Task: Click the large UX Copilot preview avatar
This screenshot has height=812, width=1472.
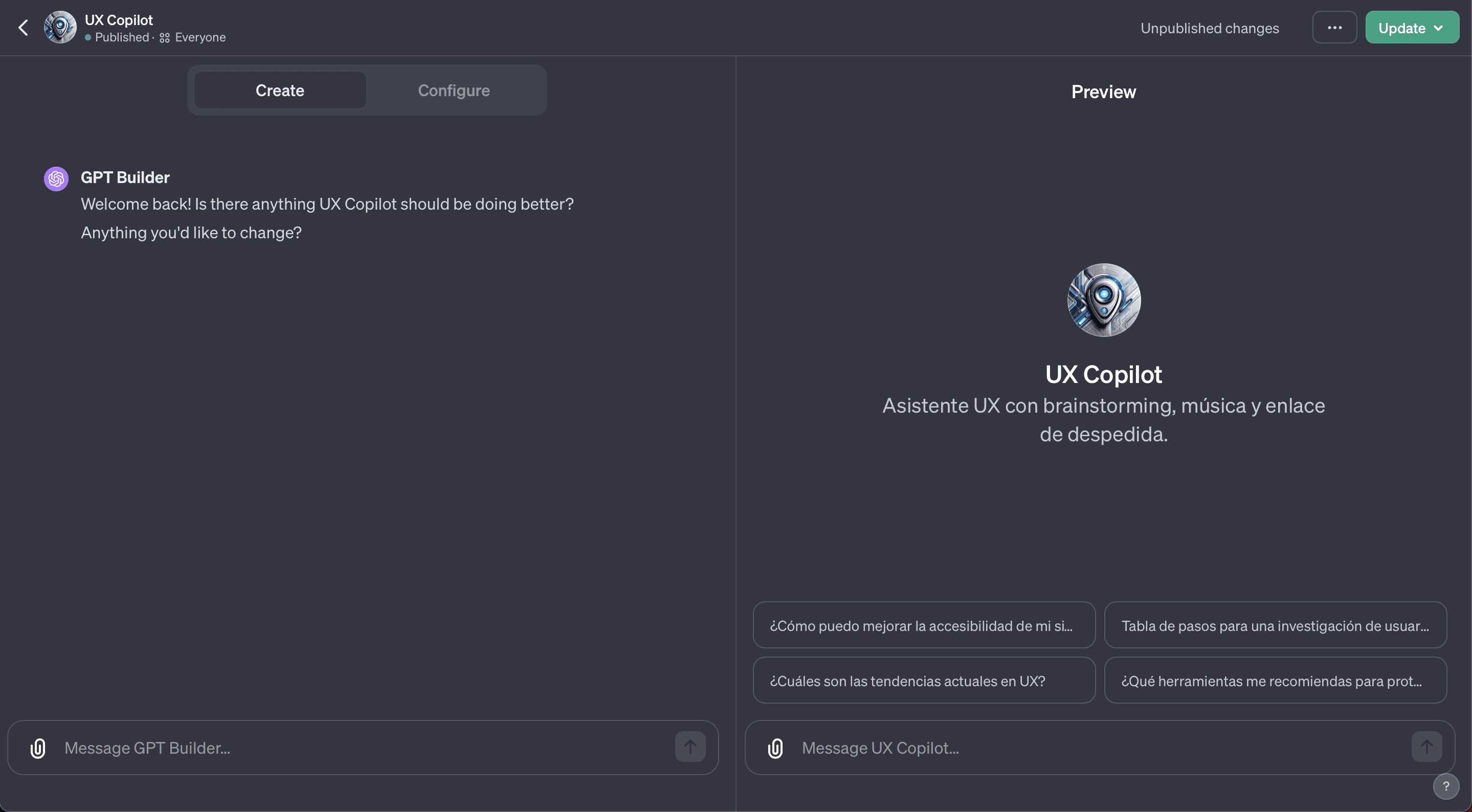Action: [1103, 301]
